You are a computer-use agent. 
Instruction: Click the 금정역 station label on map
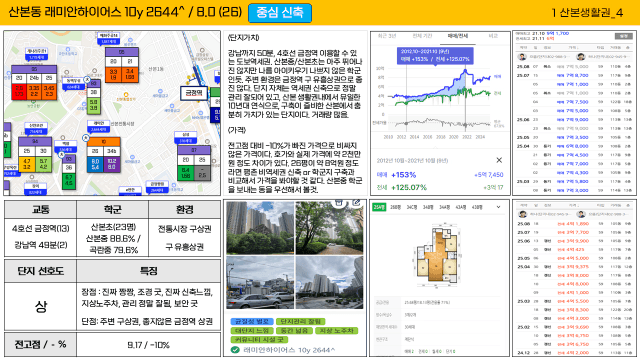click(x=194, y=93)
